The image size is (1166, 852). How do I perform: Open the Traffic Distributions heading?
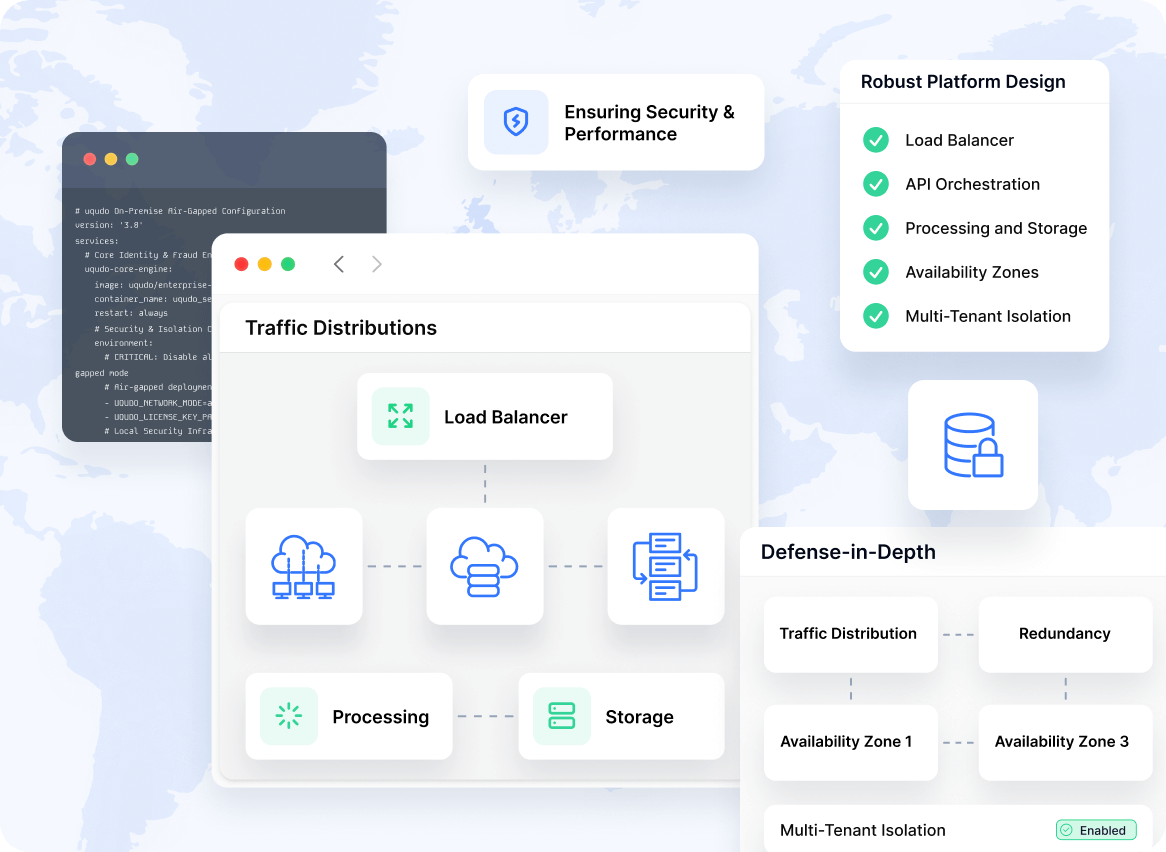pyautogui.click(x=341, y=328)
